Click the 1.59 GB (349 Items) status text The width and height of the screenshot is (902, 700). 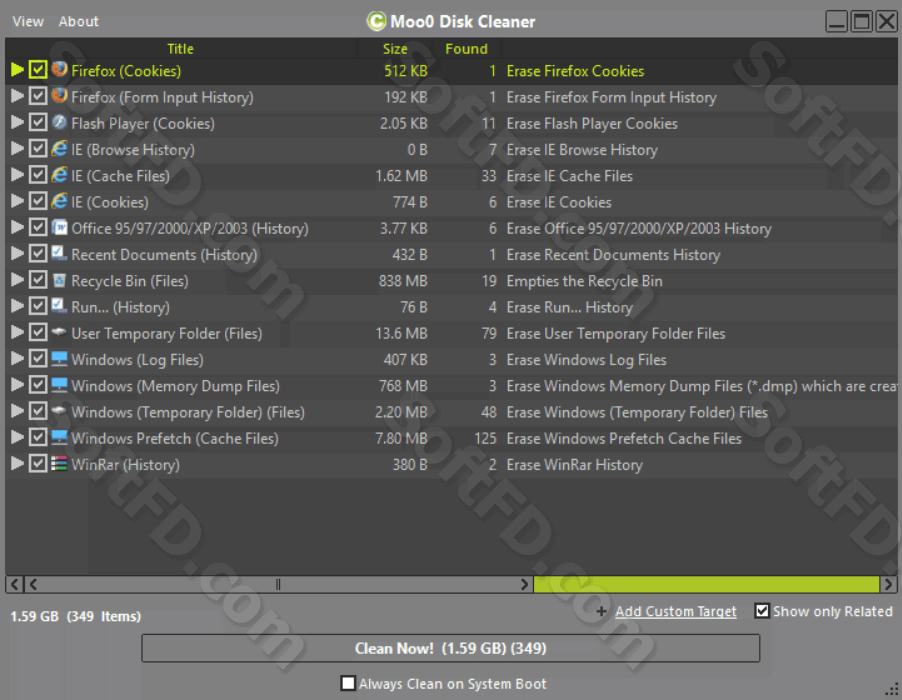75,616
